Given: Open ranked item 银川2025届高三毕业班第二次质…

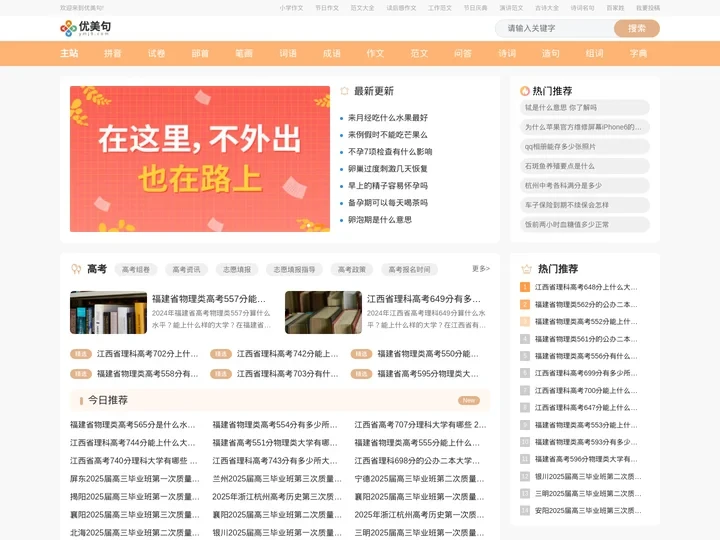Looking at the screenshot, I should (x=588, y=476).
